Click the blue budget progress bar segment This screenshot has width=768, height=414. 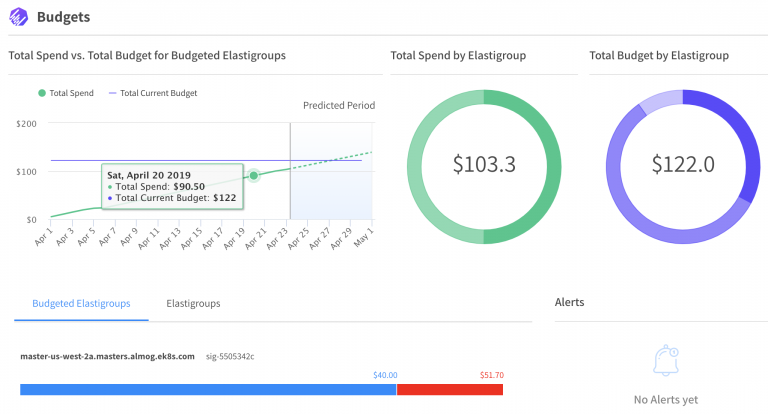click(x=208, y=388)
